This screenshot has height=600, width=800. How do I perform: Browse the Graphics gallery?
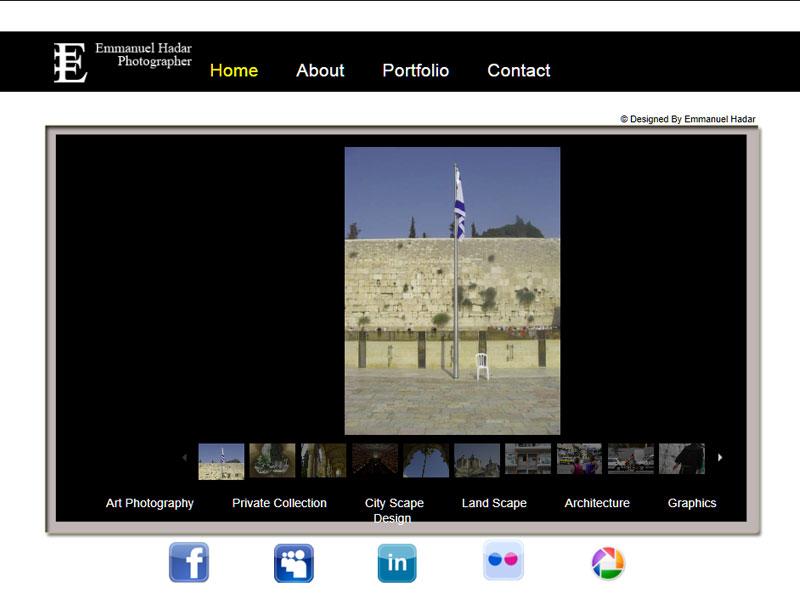[x=692, y=503]
